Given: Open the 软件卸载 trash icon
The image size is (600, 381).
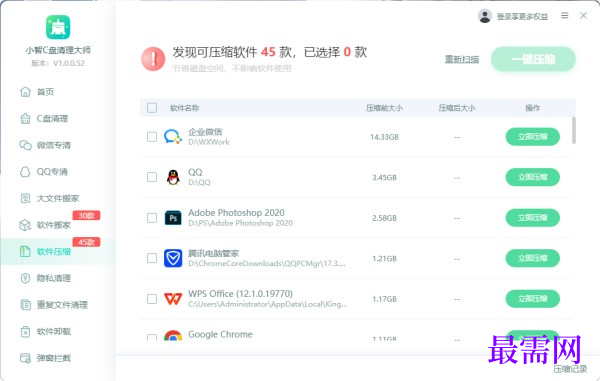Looking at the screenshot, I should pos(25,331).
